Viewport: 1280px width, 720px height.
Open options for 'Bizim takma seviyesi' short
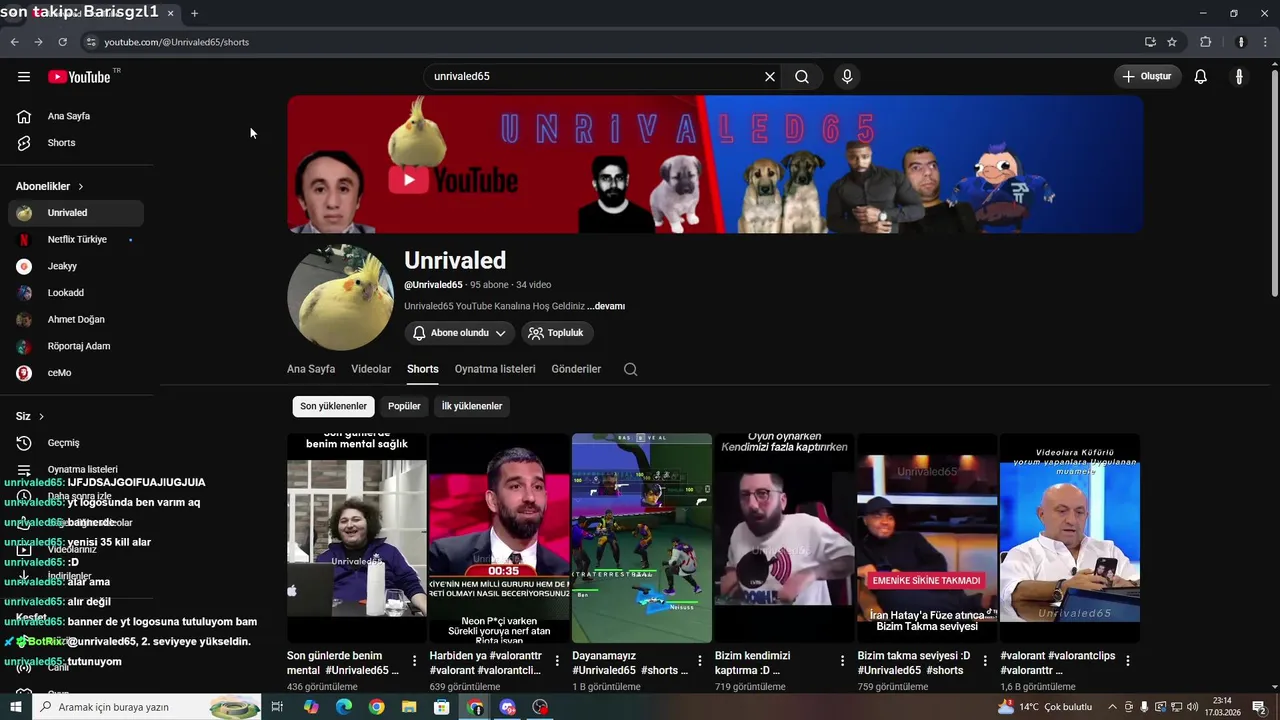(985, 661)
